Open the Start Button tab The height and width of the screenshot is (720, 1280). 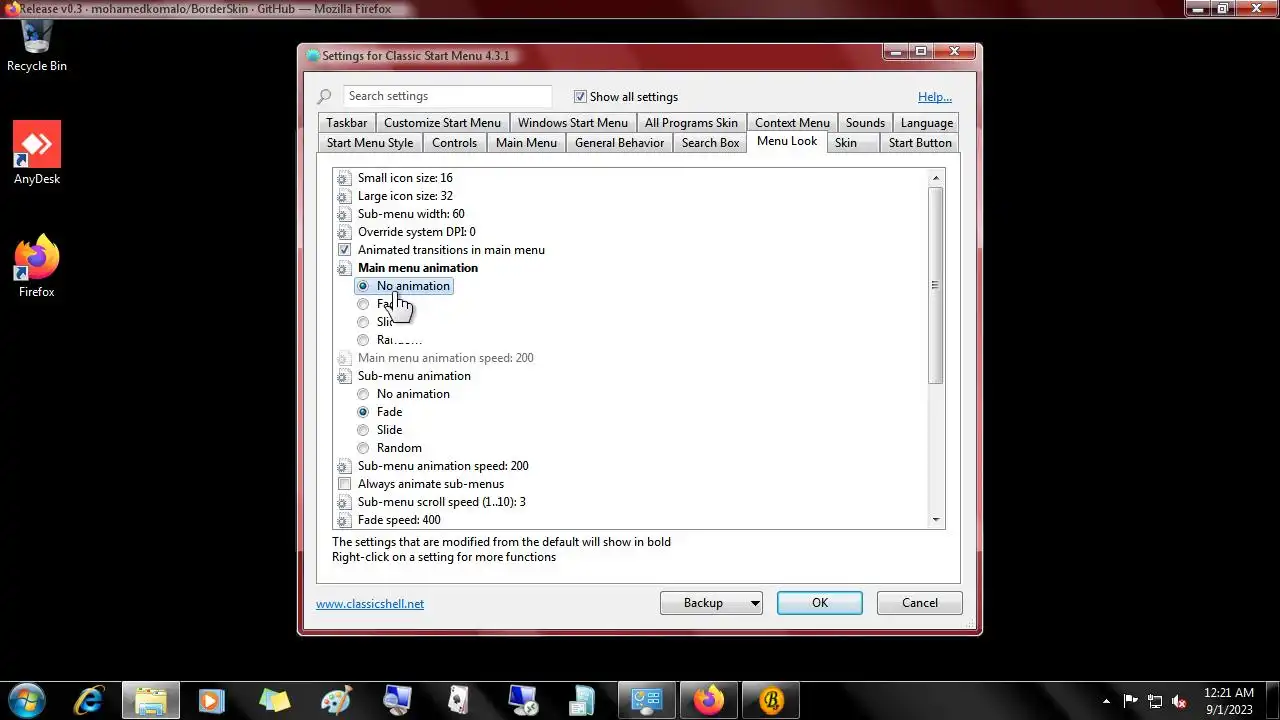(x=920, y=143)
